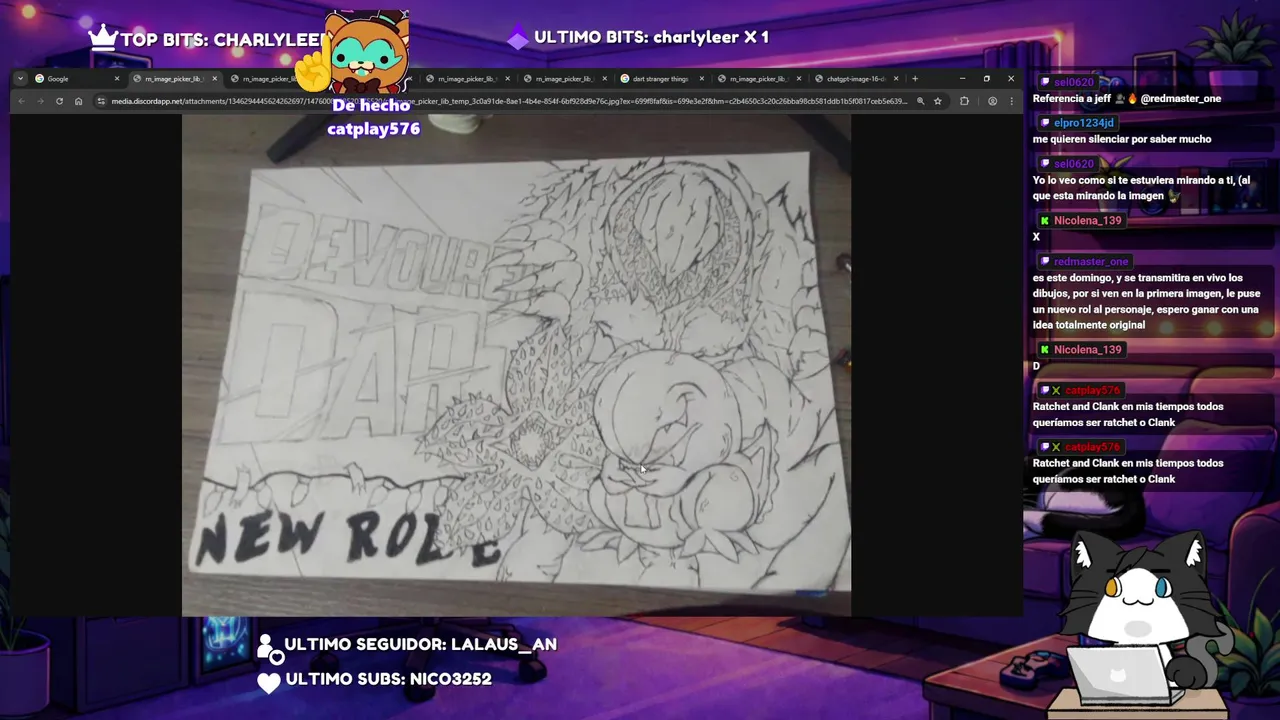Open the Chrome three-dot menu
The width and height of the screenshot is (1280, 720).
[x=1011, y=101]
